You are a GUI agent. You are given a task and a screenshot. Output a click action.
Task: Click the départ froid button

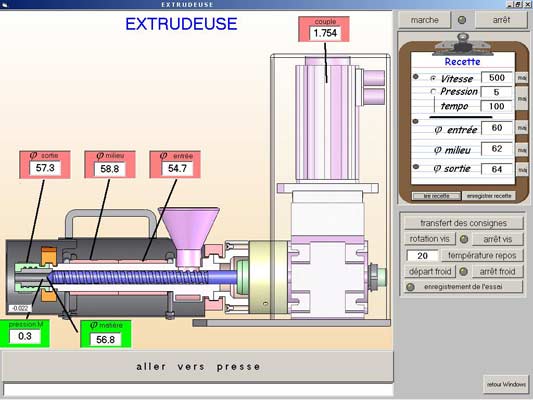pyautogui.click(x=430, y=272)
